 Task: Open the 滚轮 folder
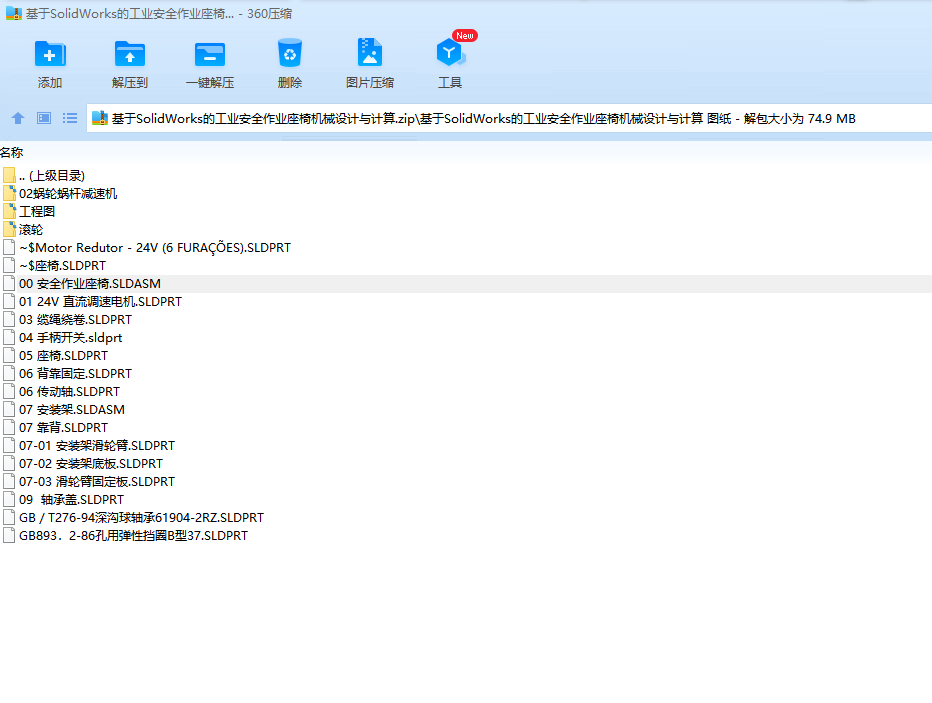click(x=31, y=229)
